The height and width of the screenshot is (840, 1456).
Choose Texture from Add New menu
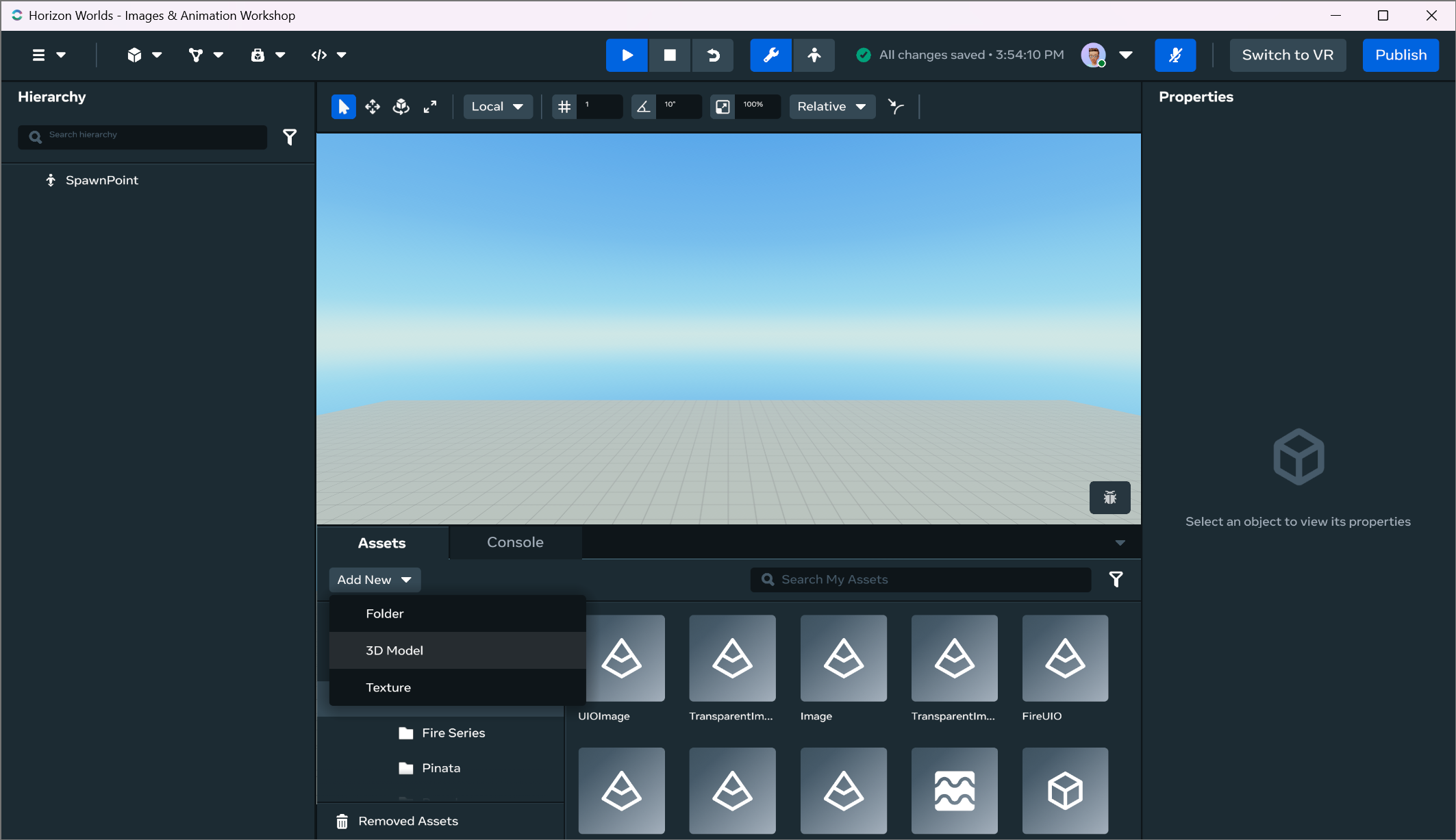pyautogui.click(x=457, y=687)
